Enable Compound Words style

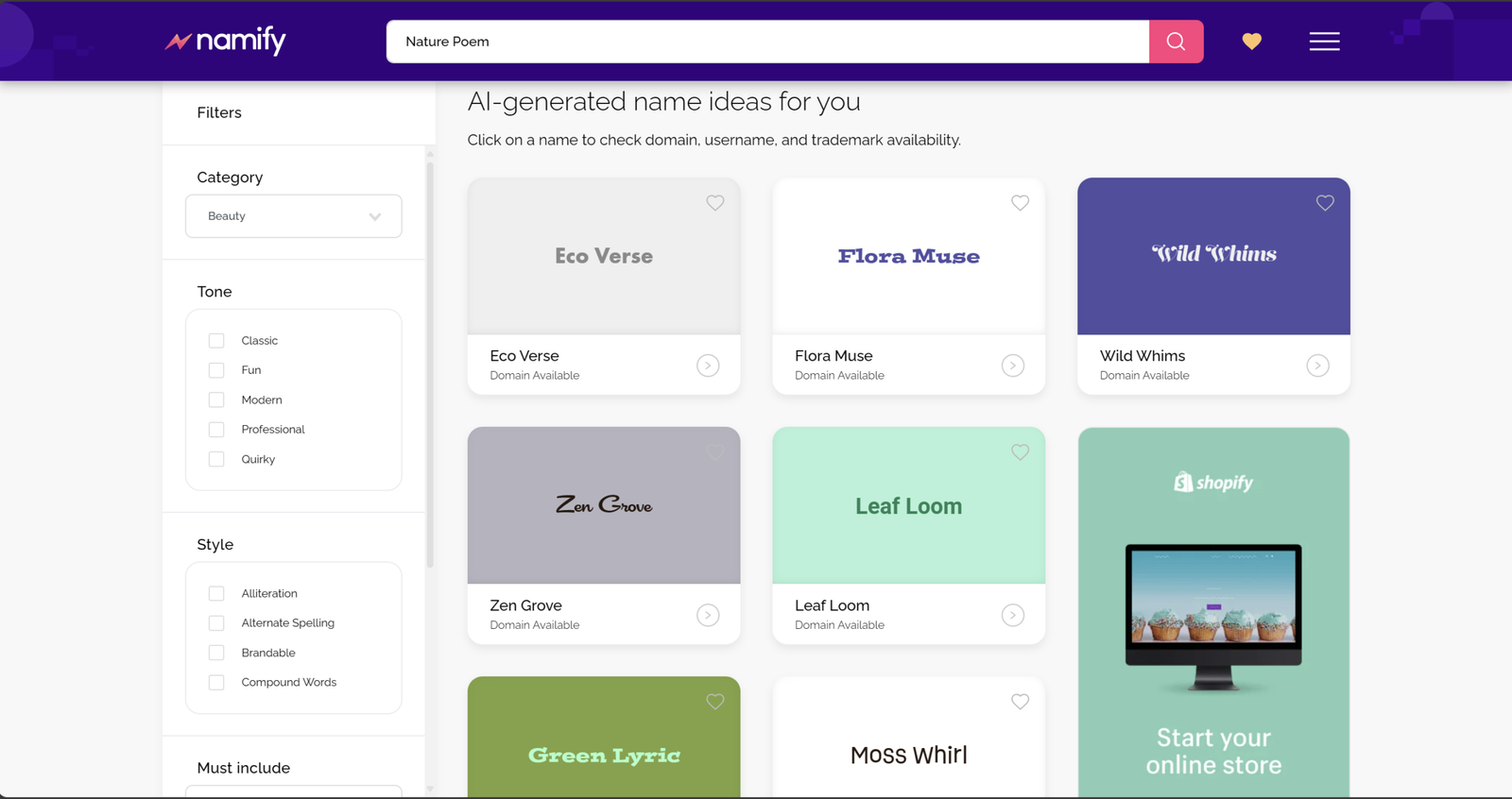point(216,682)
